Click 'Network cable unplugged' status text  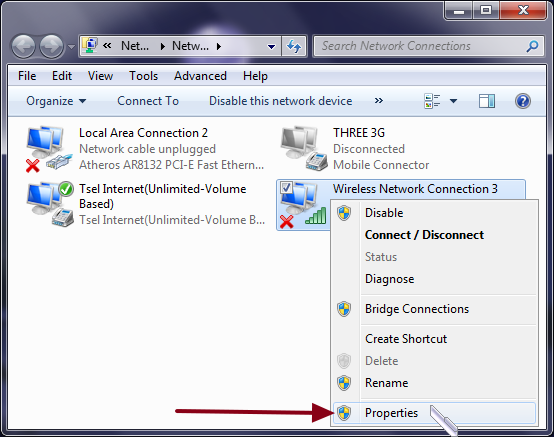(147, 149)
